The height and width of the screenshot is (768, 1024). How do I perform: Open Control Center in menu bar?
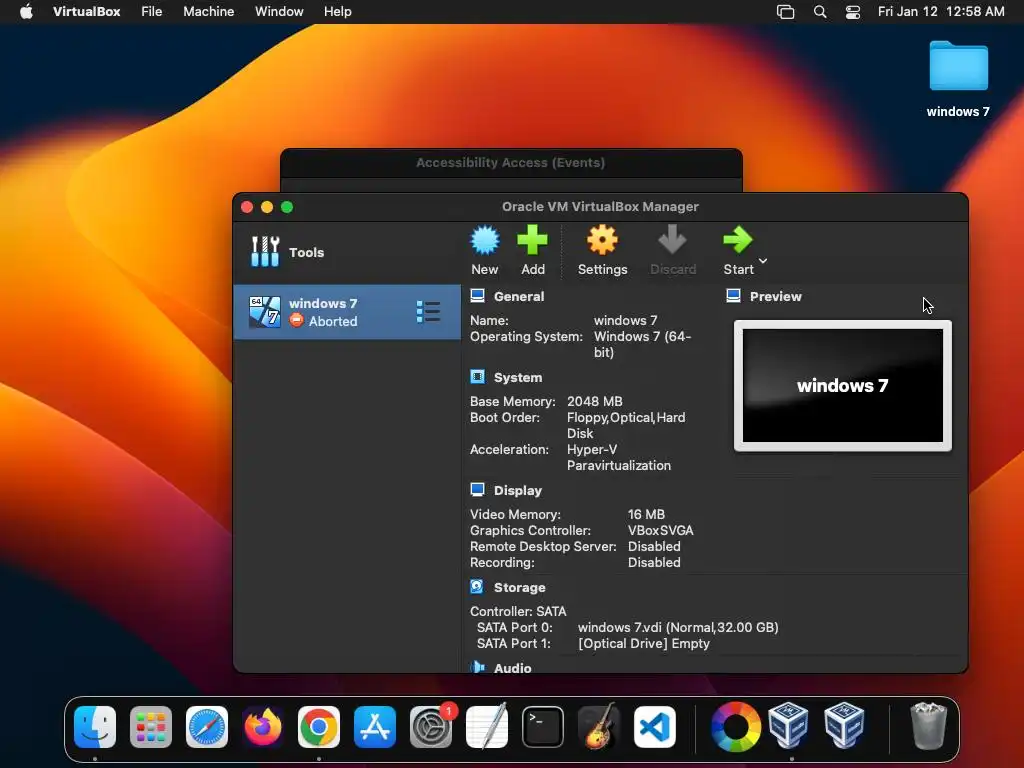(852, 11)
